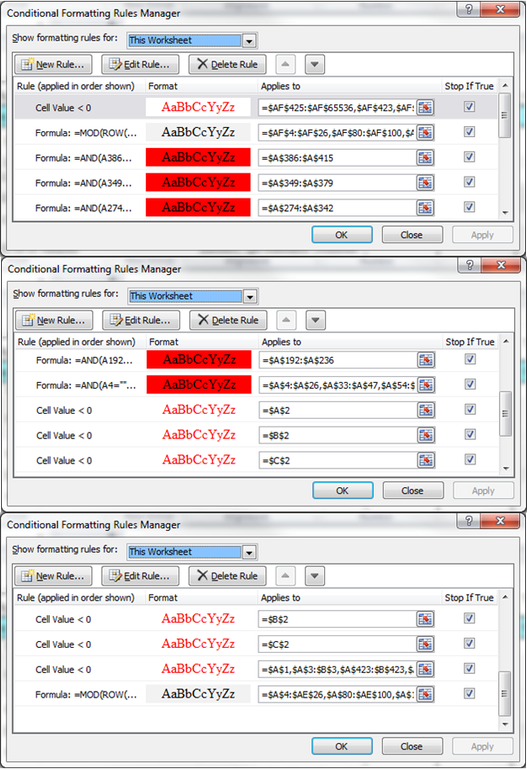
Task: Click Edit Rule in dialog listing A386 rule
Action: (140, 65)
